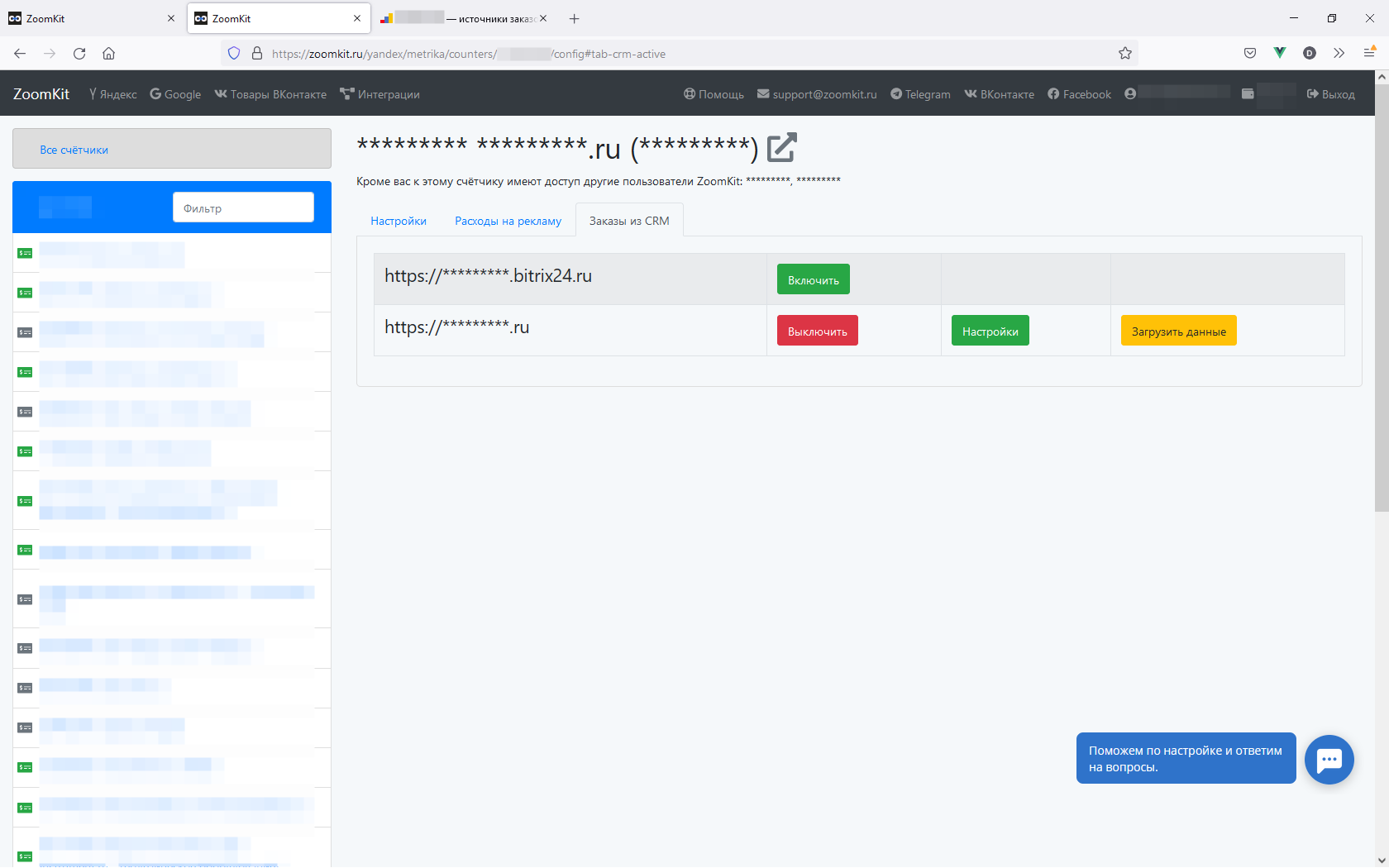Minimize the browser window

pos(1294,18)
